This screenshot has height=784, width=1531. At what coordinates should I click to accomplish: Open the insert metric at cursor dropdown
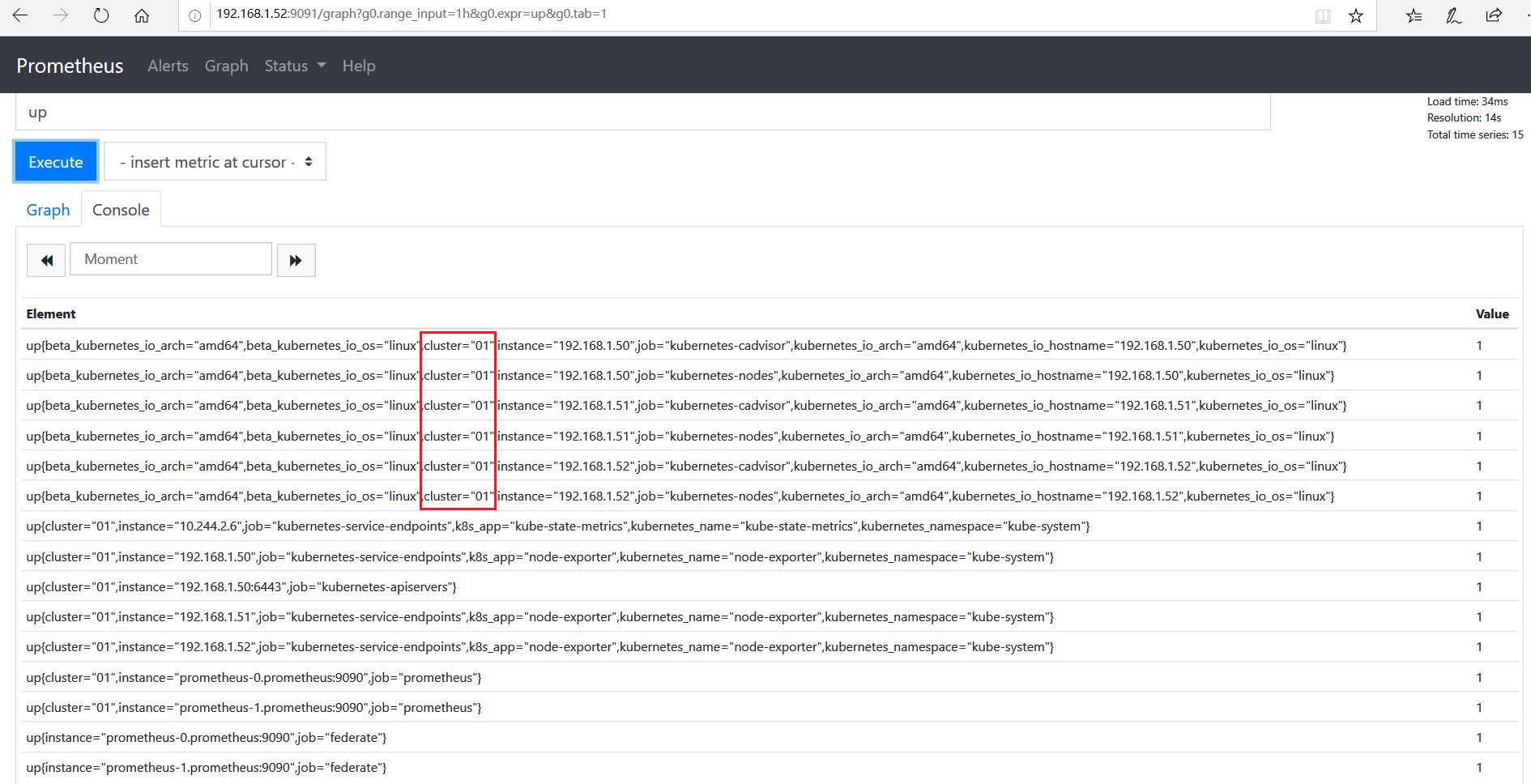point(215,162)
